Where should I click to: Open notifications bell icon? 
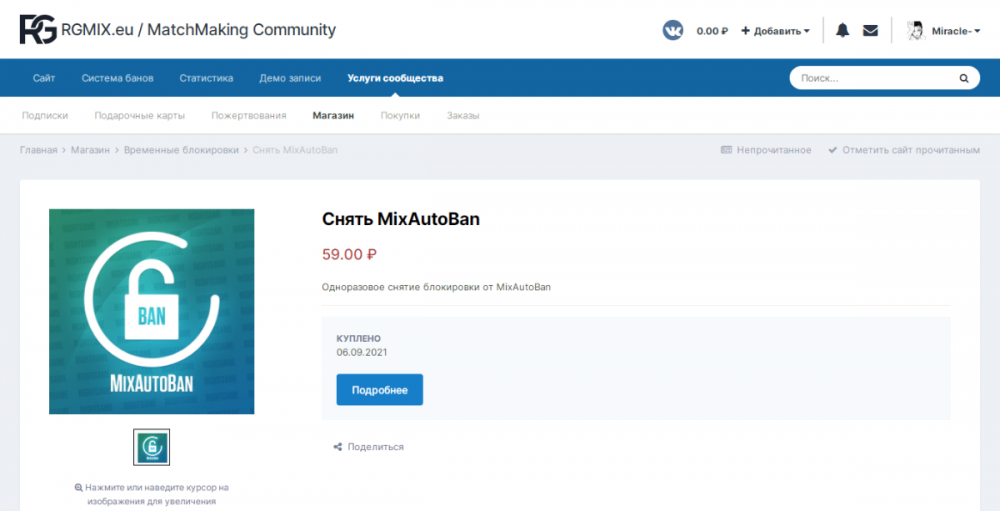[x=842, y=31]
